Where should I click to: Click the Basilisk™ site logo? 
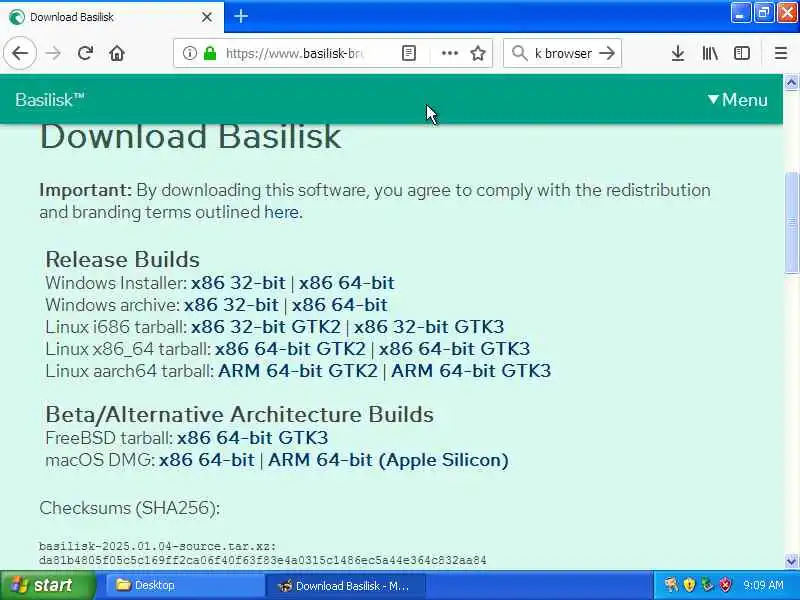(x=49, y=99)
